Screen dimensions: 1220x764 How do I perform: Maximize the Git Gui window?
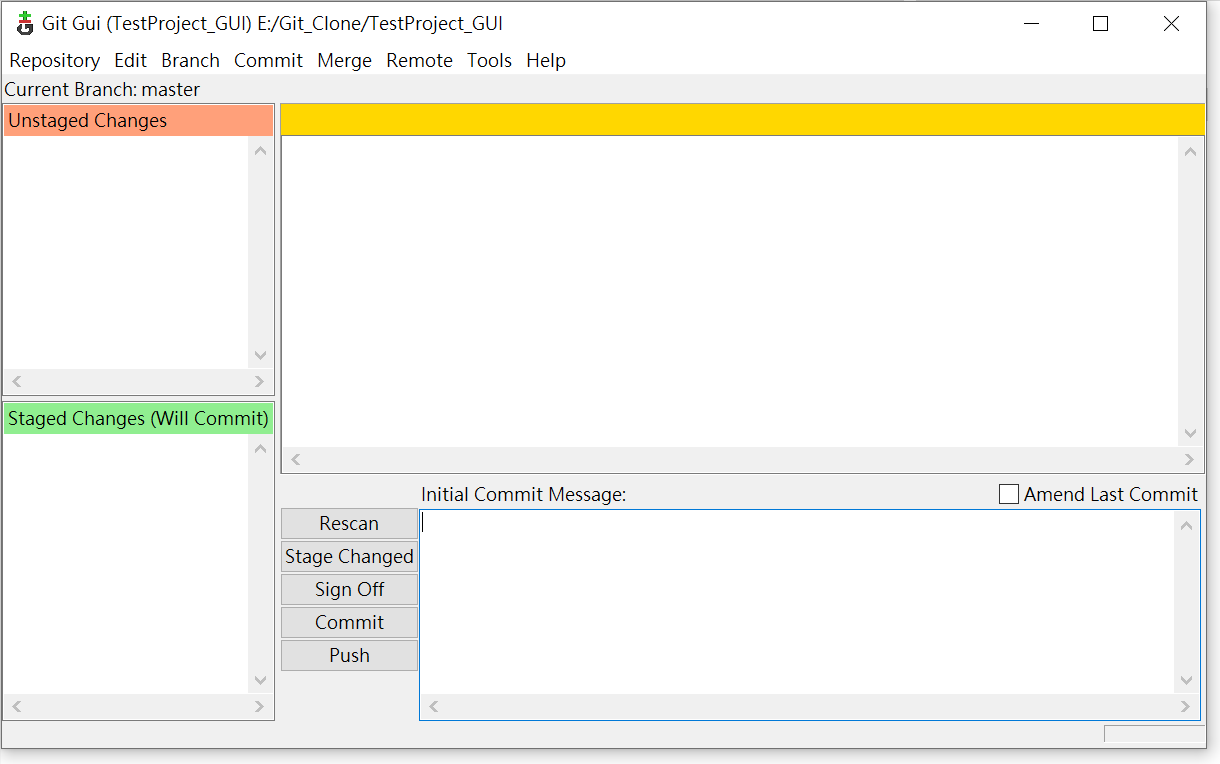(1100, 24)
